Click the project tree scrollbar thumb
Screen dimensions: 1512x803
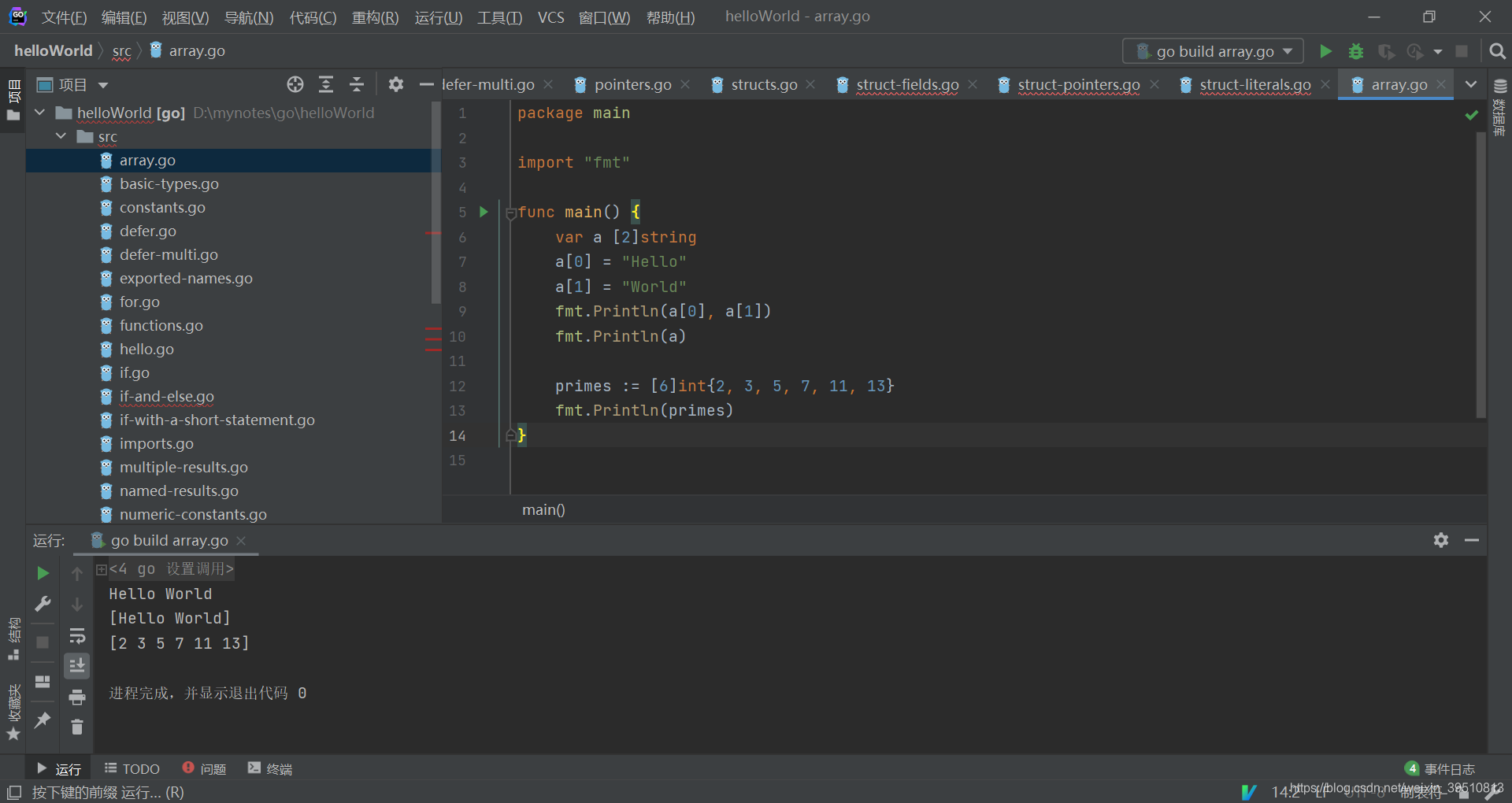[x=435, y=202]
